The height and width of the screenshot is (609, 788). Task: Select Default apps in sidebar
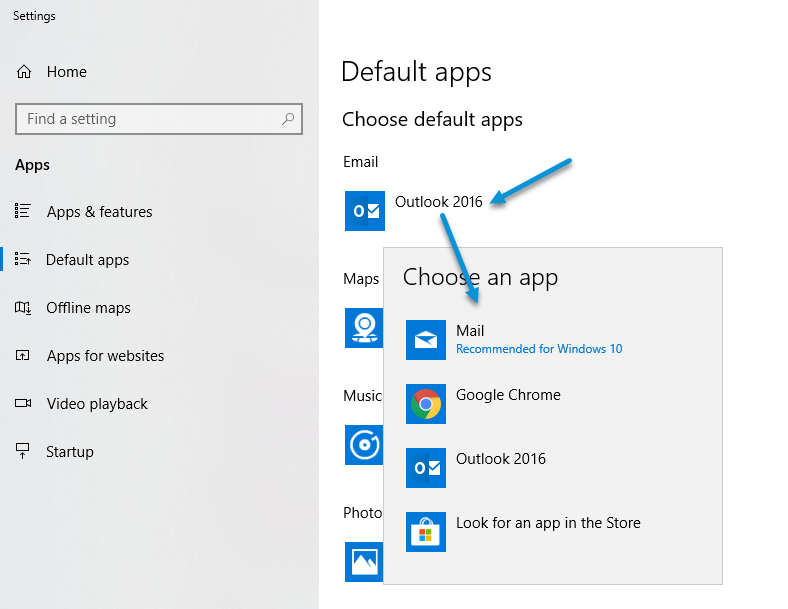pos(159,259)
